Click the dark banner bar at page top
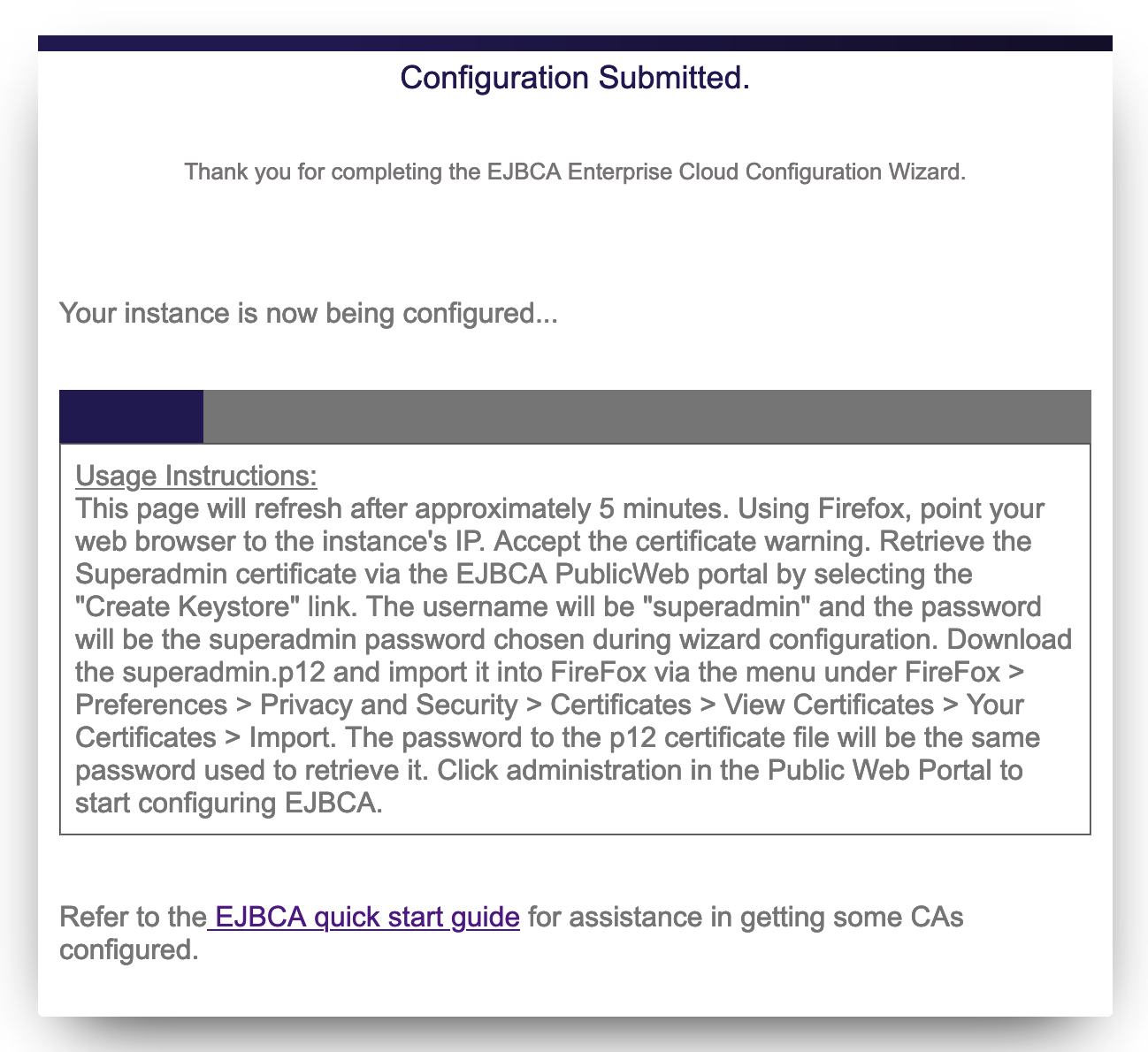 click(x=575, y=43)
